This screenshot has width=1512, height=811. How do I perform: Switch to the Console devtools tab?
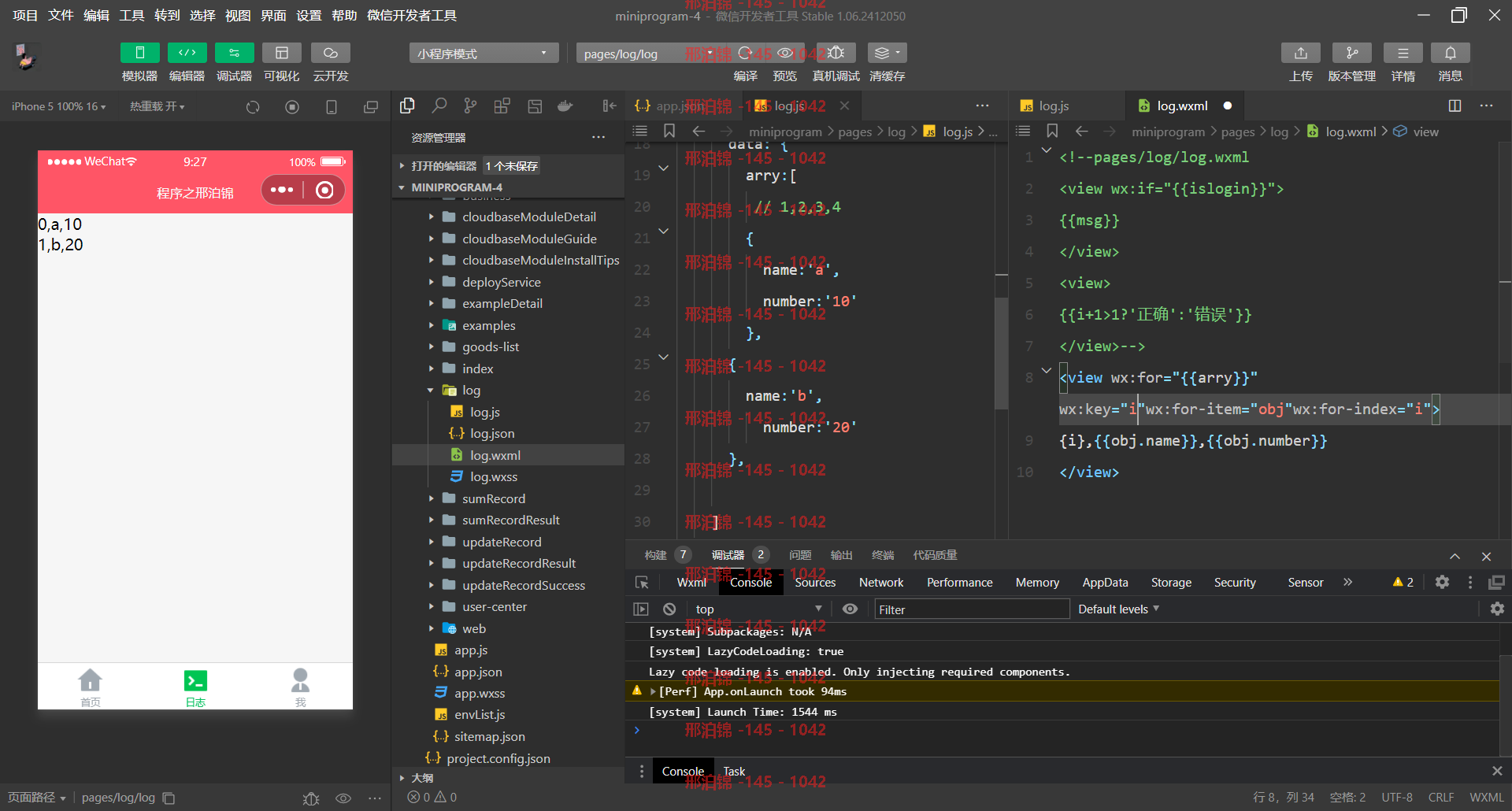point(750,583)
